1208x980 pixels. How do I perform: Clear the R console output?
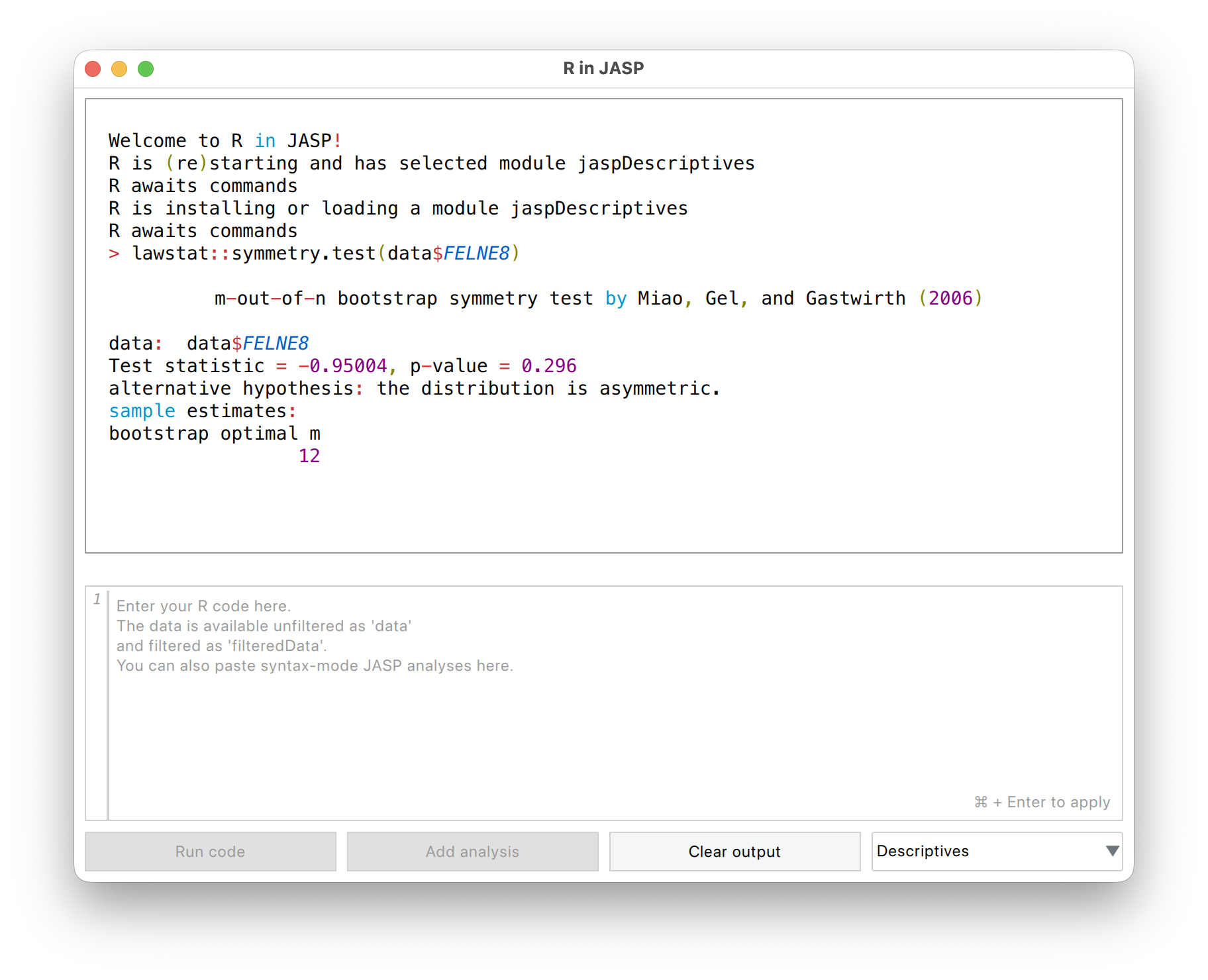734,852
